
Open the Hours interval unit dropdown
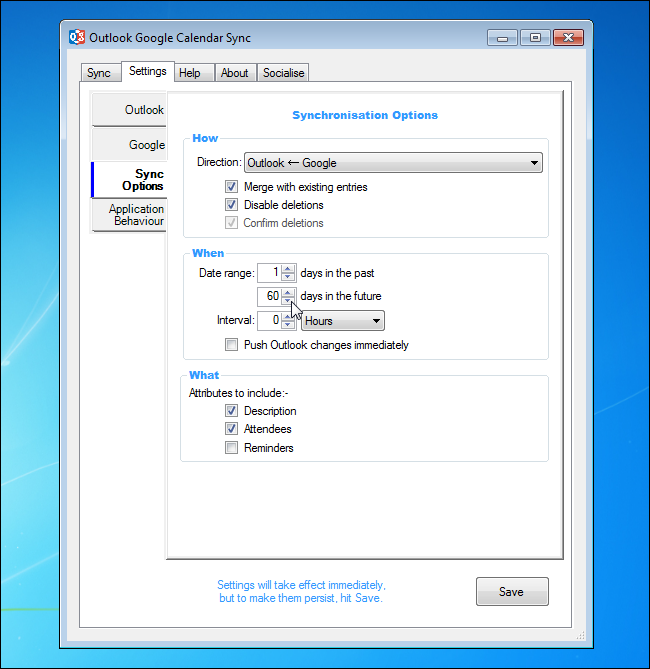[343, 320]
